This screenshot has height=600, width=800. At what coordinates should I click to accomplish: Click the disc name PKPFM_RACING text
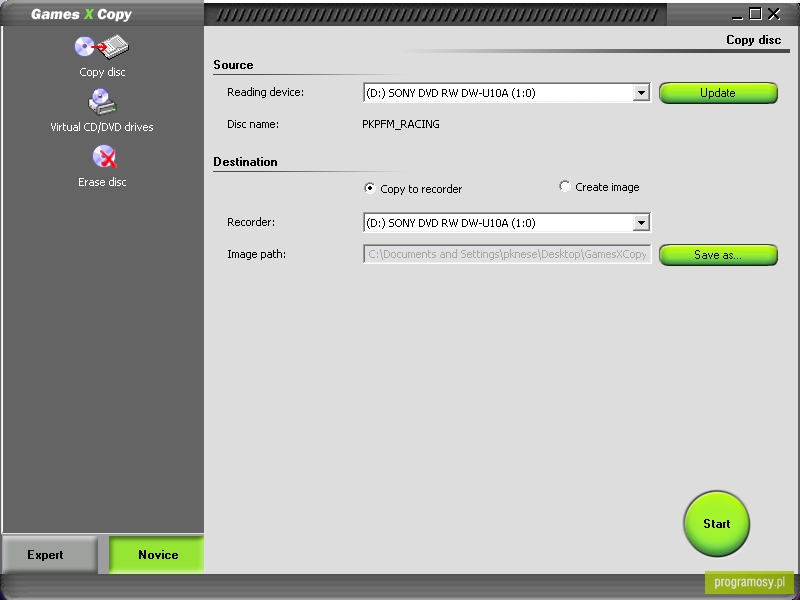click(x=401, y=124)
